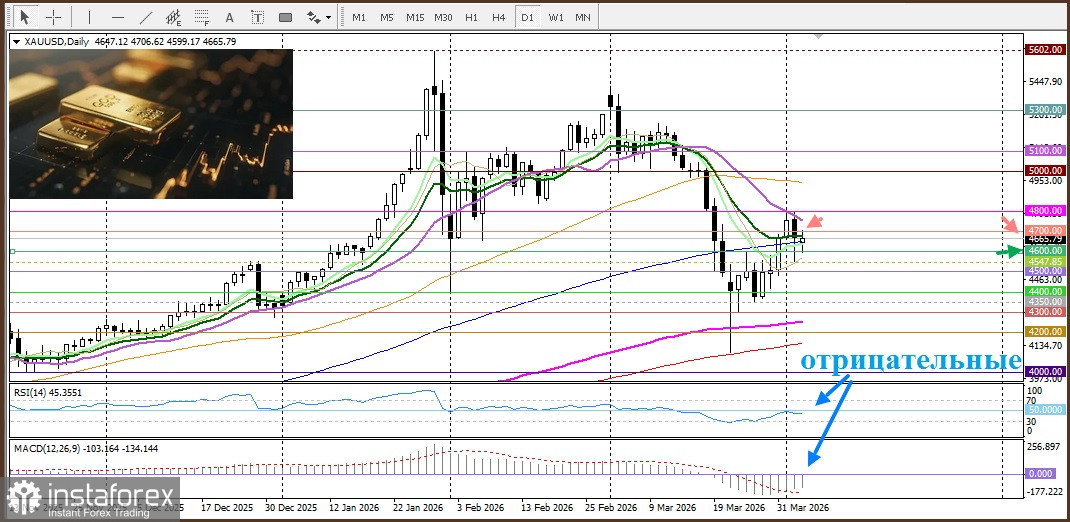This screenshot has width=1070, height=522.
Task: Click the H1 timeframe button
Action: 471,17
